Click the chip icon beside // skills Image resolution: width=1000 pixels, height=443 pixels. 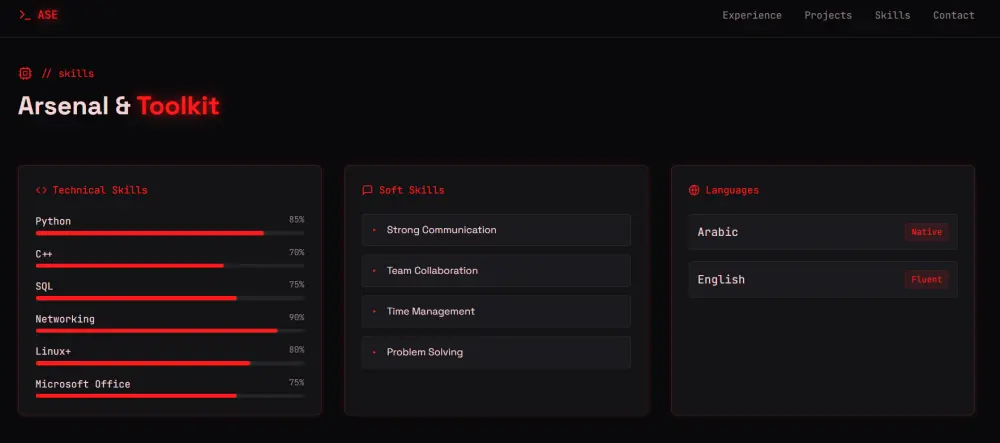pos(25,73)
